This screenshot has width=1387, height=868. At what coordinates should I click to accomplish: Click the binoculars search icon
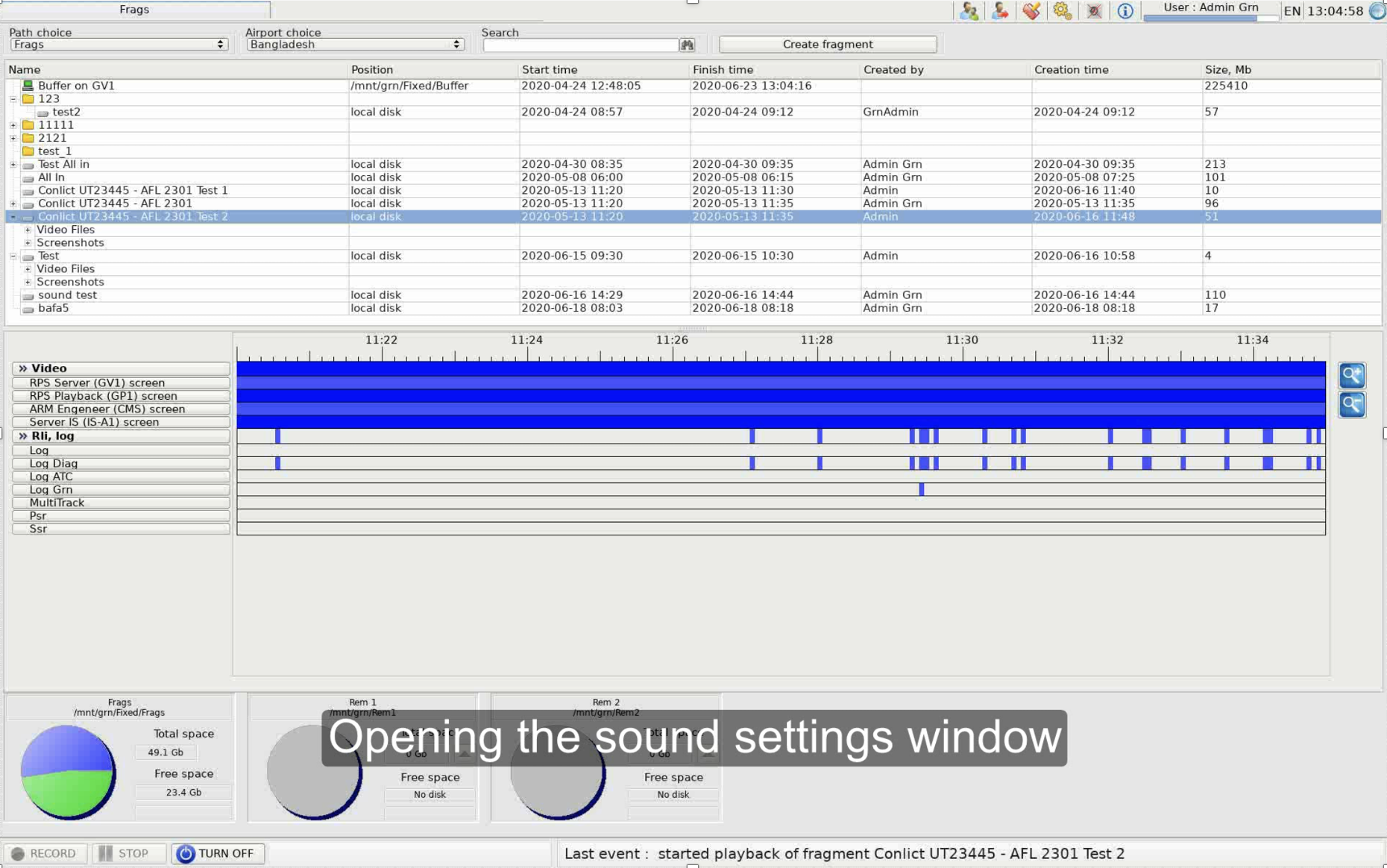(687, 45)
